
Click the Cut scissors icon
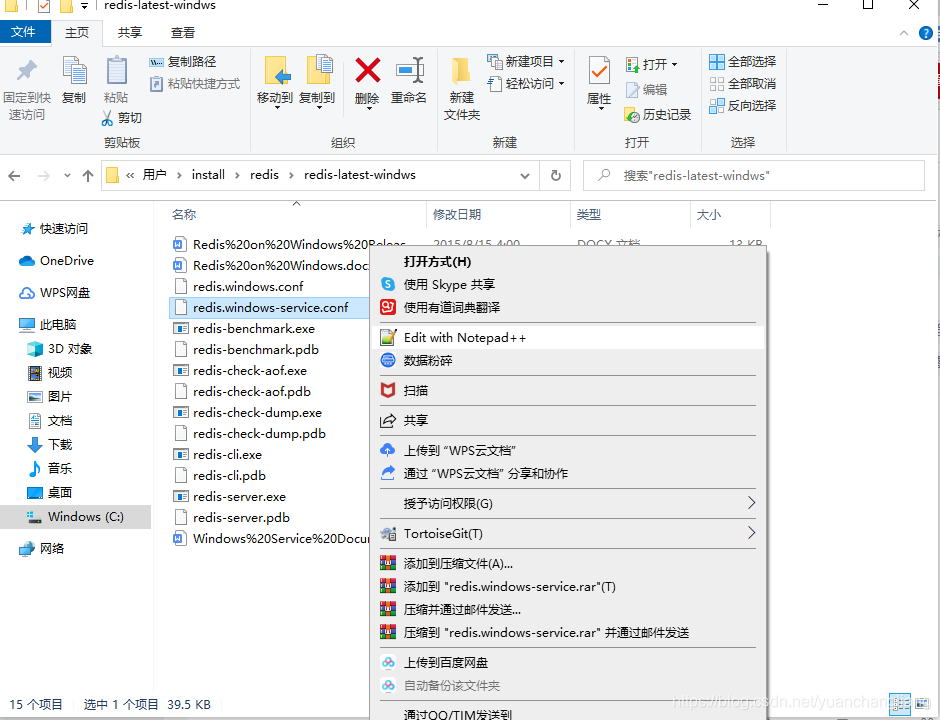point(107,118)
